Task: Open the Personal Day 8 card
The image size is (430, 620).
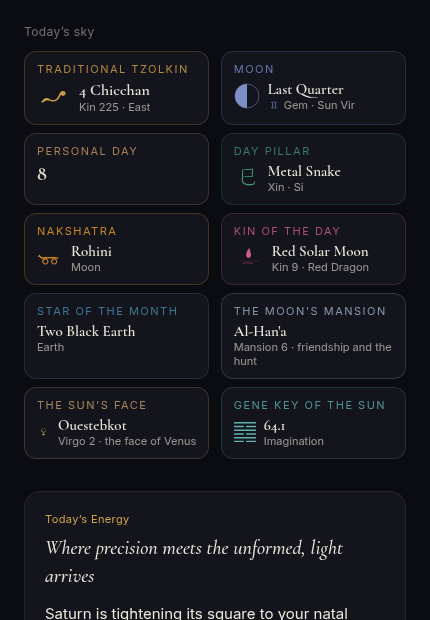Action: click(x=116, y=169)
